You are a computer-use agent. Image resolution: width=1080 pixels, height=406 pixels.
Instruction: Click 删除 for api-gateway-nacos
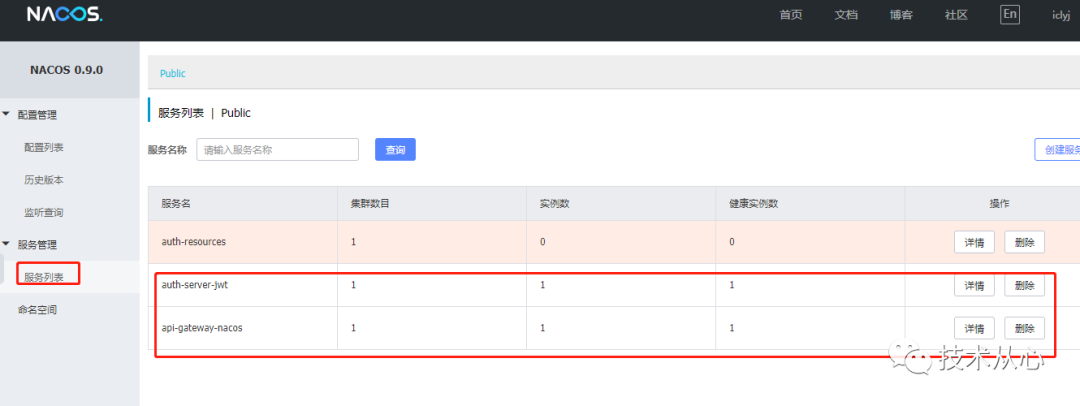click(1024, 328)
